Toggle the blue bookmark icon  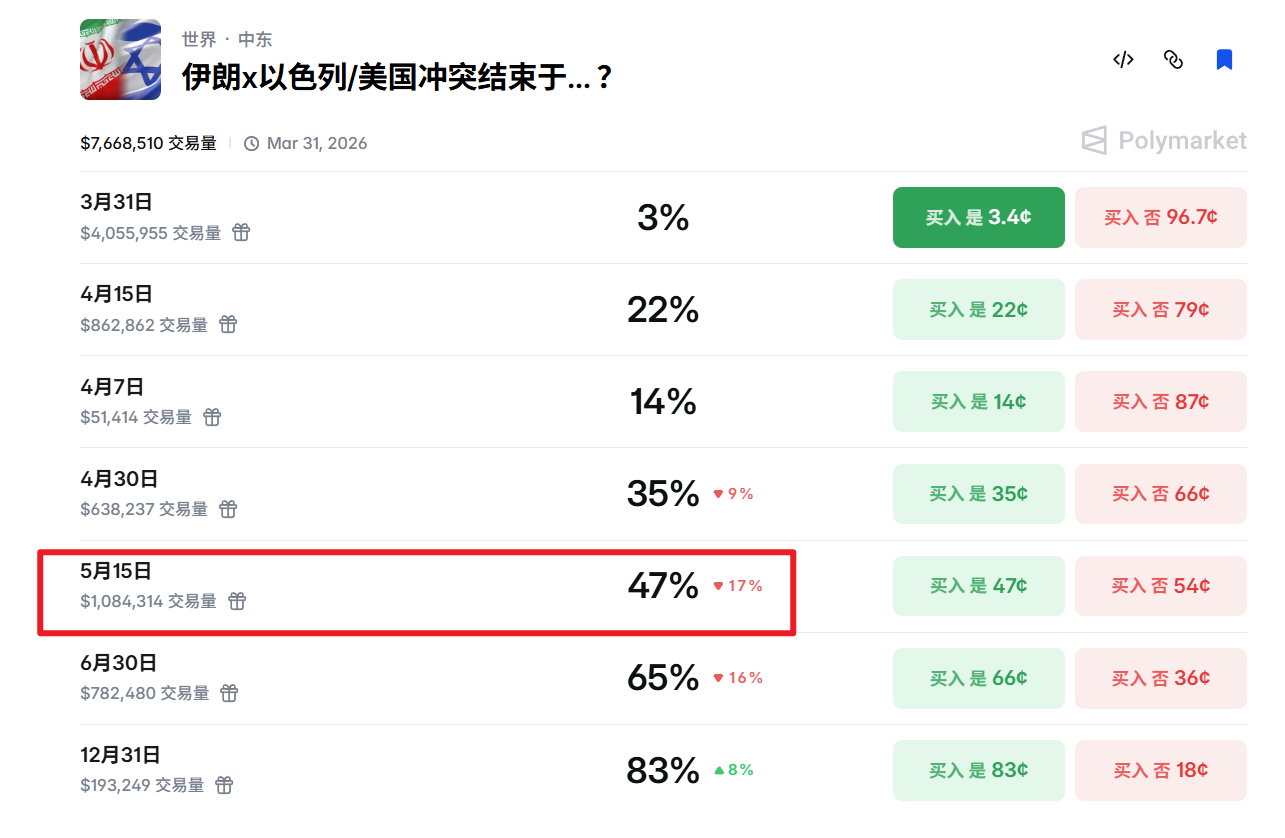coord(1224,60)
